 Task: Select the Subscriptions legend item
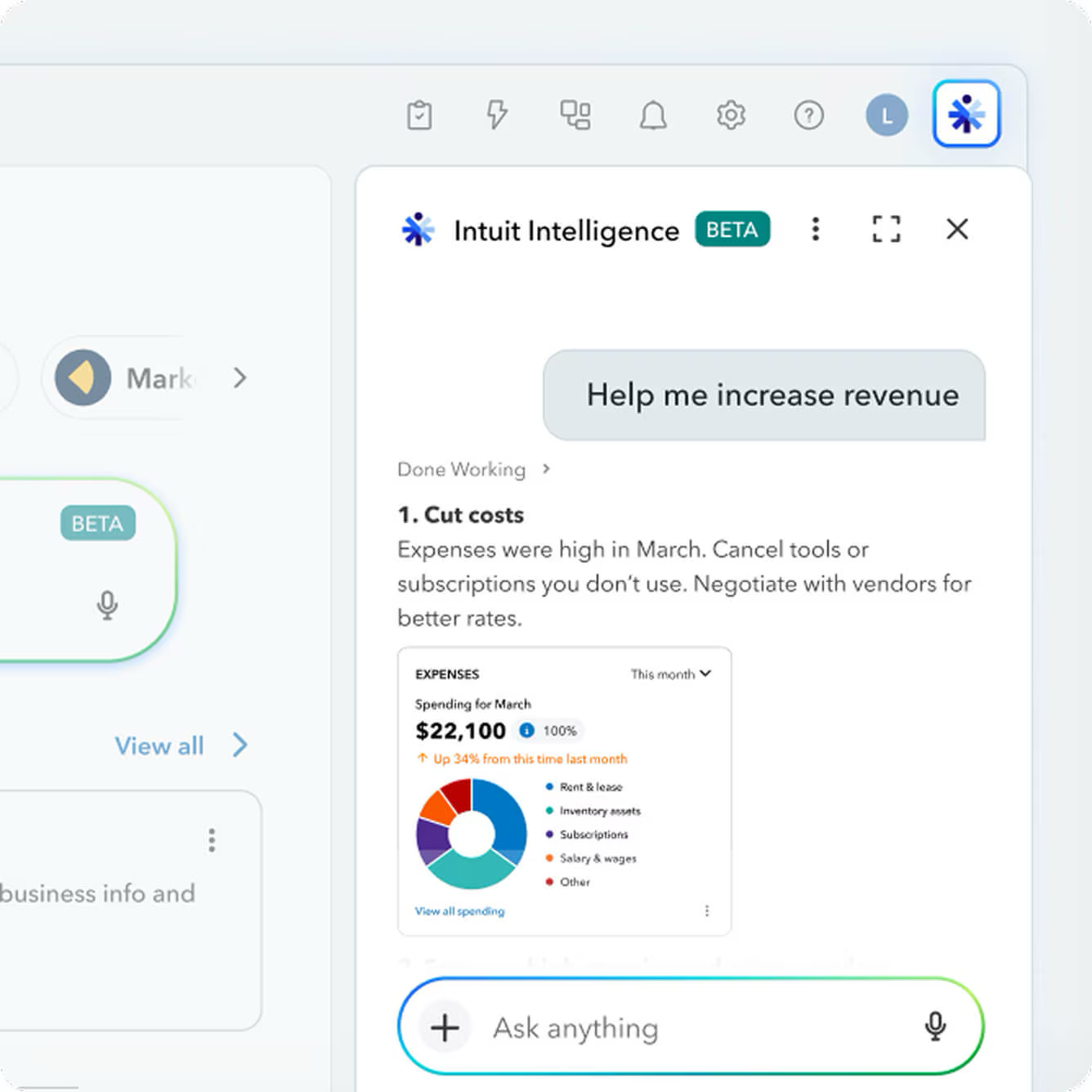click(587, 835)
